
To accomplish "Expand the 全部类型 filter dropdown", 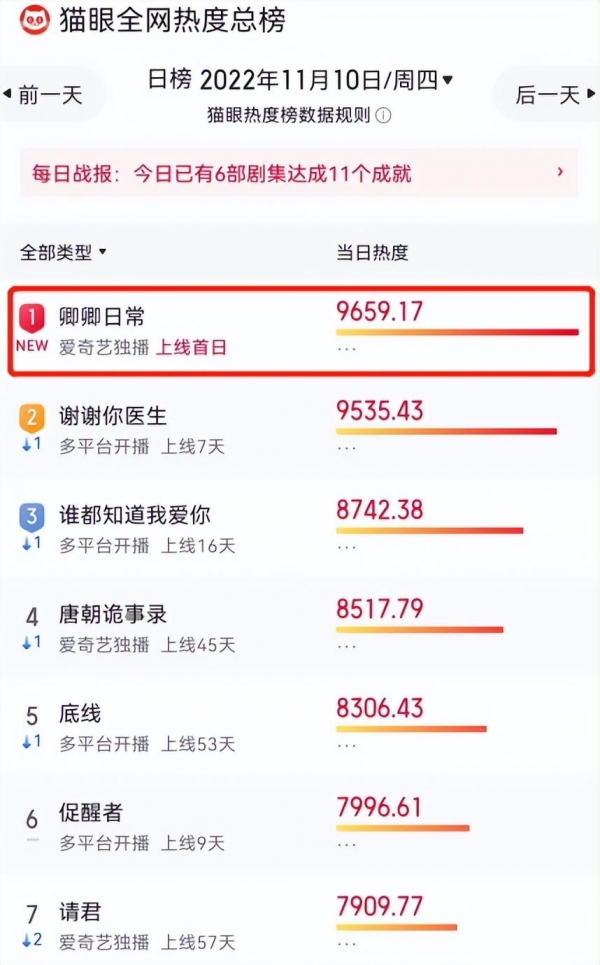I will tap(64, 252).
